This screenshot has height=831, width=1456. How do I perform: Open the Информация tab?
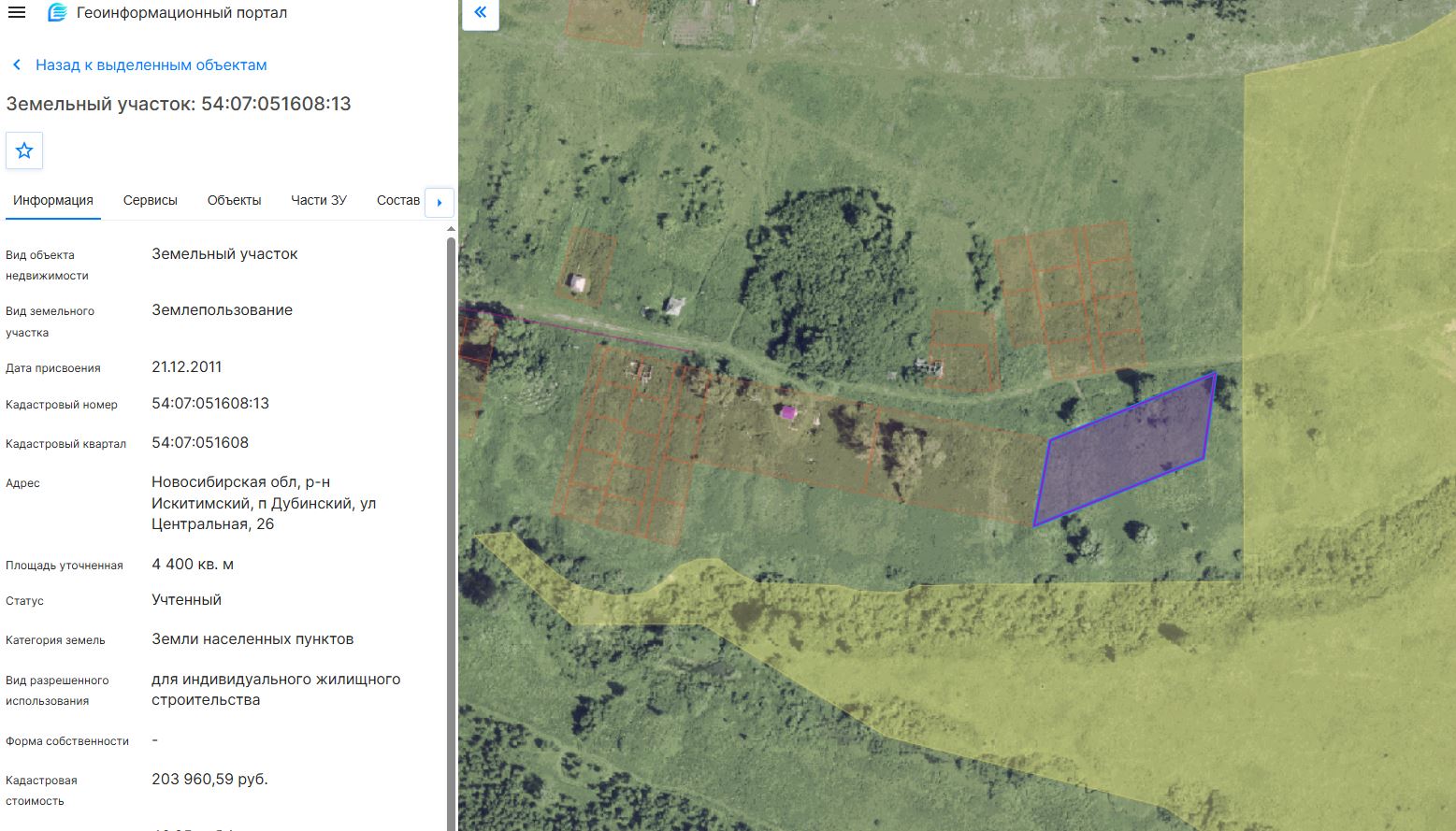point(53,200)
